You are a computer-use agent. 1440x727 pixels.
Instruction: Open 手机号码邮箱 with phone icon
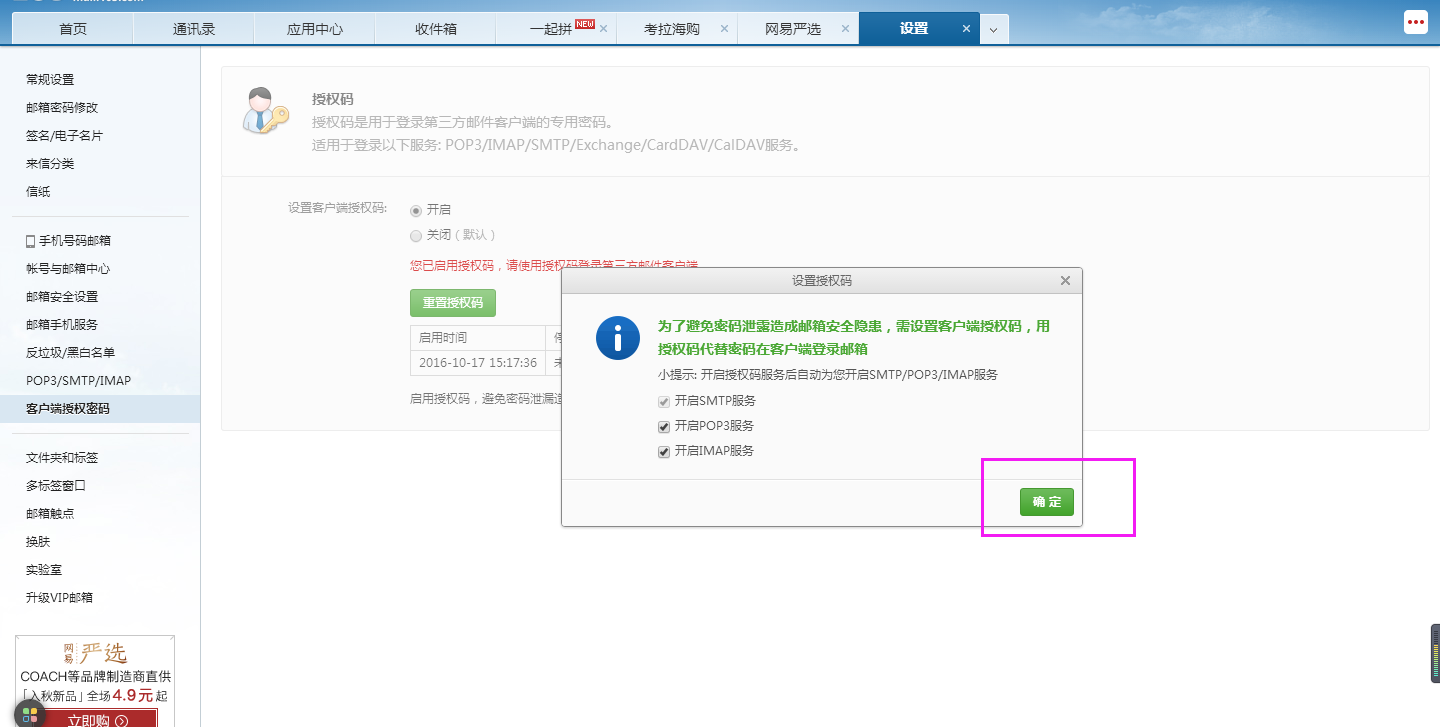[68, 241]
